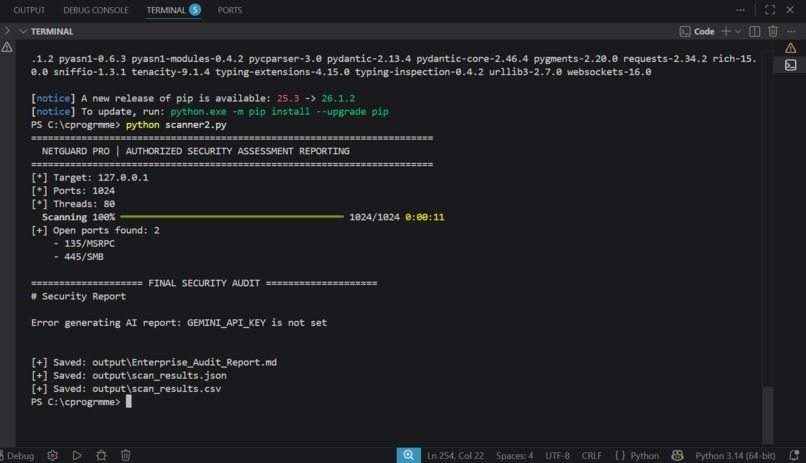
Task: Select the active terminal icon in right list
Action: click(x=791, y=65)
